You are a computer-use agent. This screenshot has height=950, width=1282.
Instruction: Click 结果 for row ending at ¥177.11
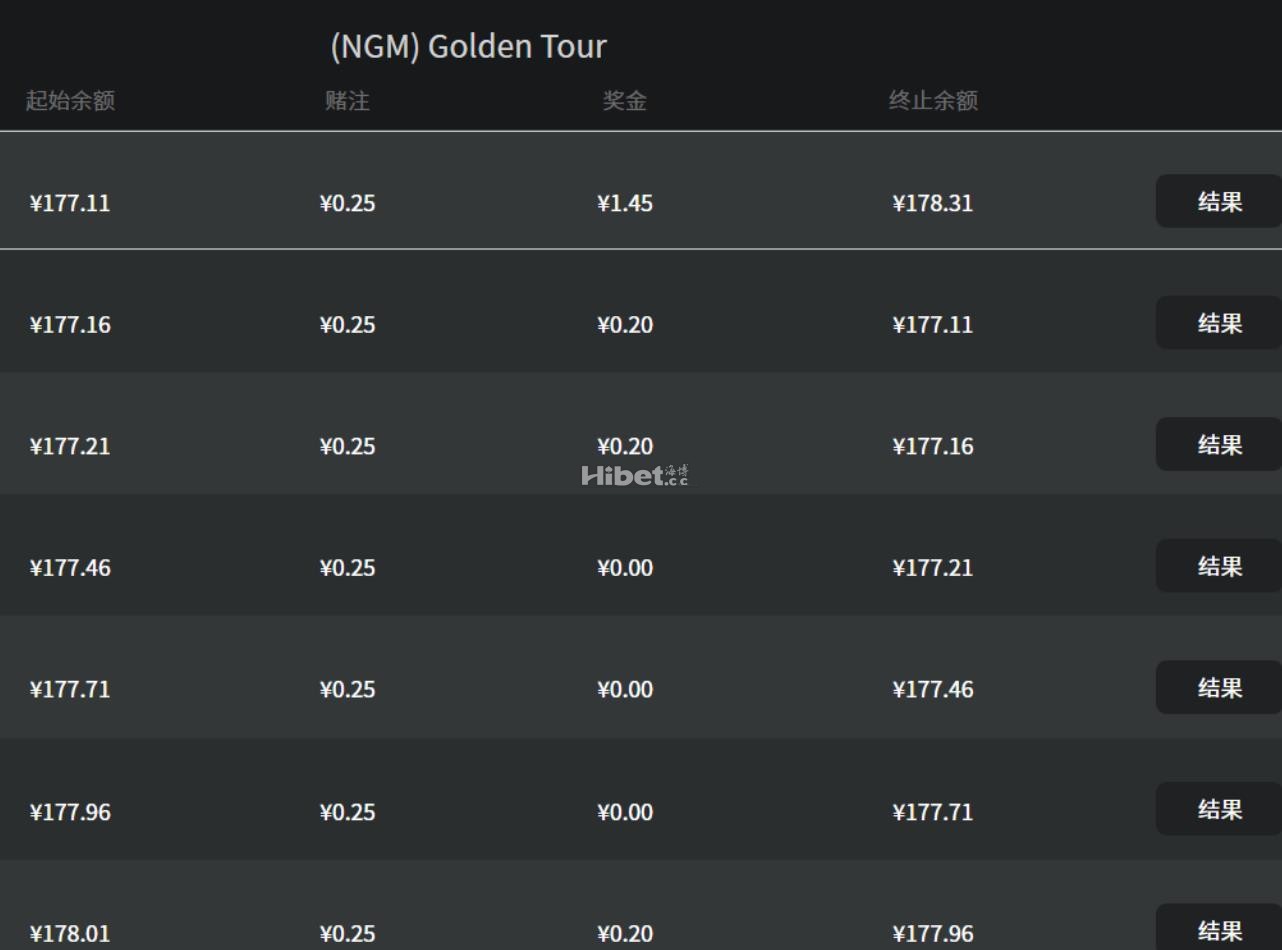pos(1218,323)
